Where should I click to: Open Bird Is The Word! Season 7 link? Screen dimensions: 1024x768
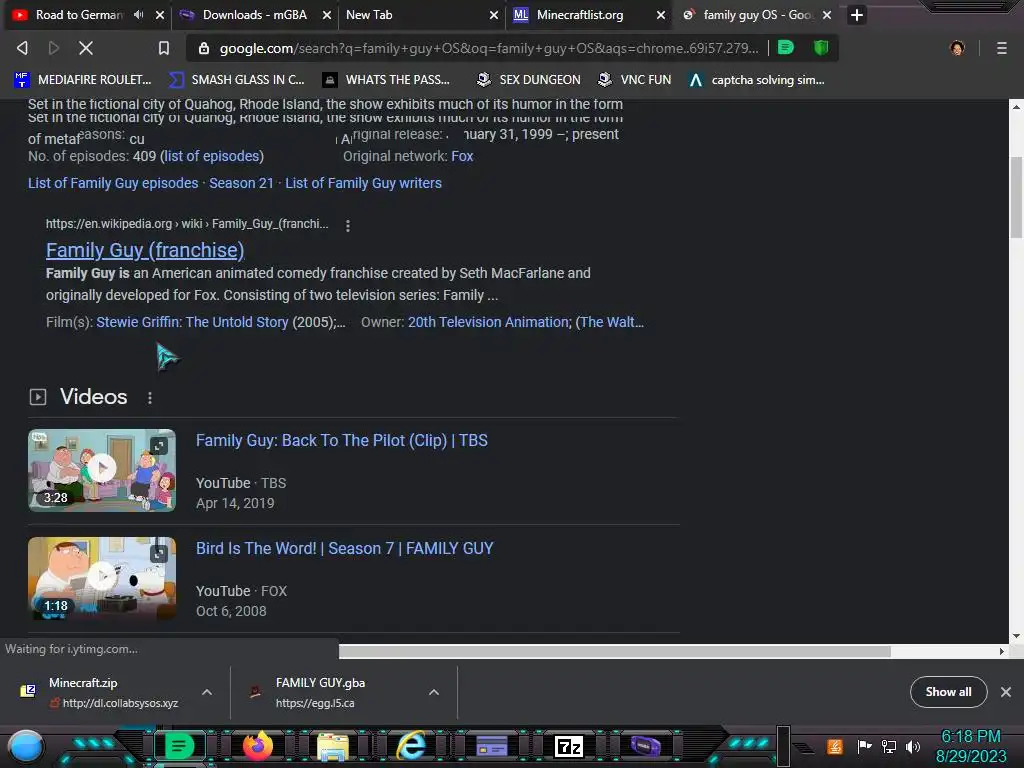point(345,548)
